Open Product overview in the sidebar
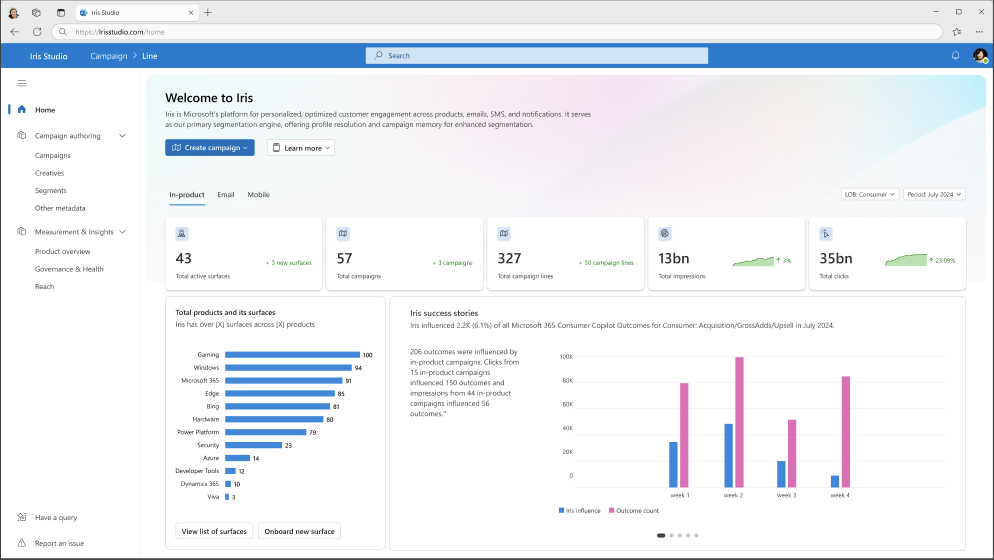994x560 pixels. pos(63,252)
